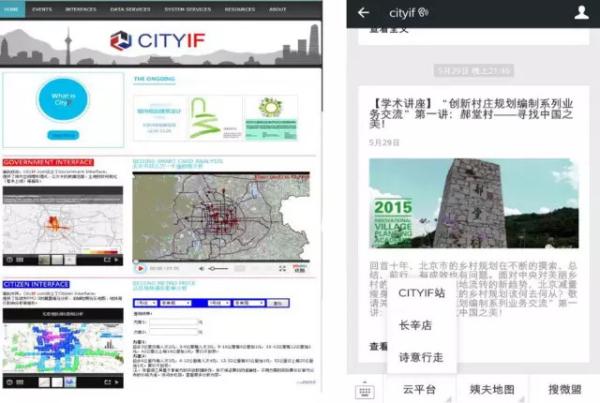Open the account profile icon
This screenshot has height=403, width=600.
pyautogui.click(x=581, y=13)
